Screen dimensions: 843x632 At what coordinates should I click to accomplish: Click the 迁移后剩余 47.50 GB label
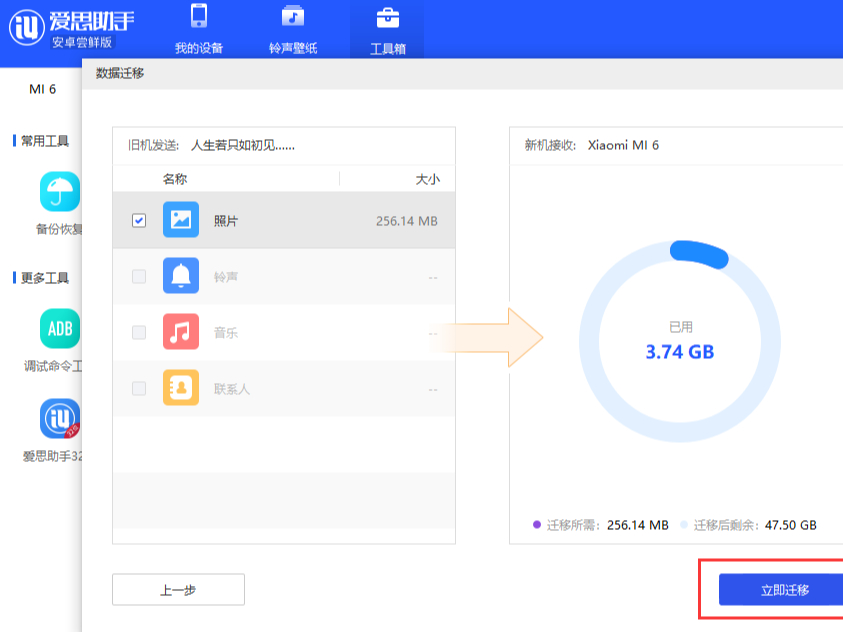[755, 525]
